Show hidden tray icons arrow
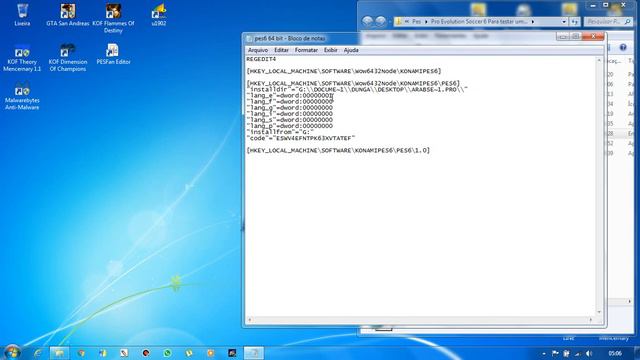Screen dimensions: 640x360 coord(544,353)
